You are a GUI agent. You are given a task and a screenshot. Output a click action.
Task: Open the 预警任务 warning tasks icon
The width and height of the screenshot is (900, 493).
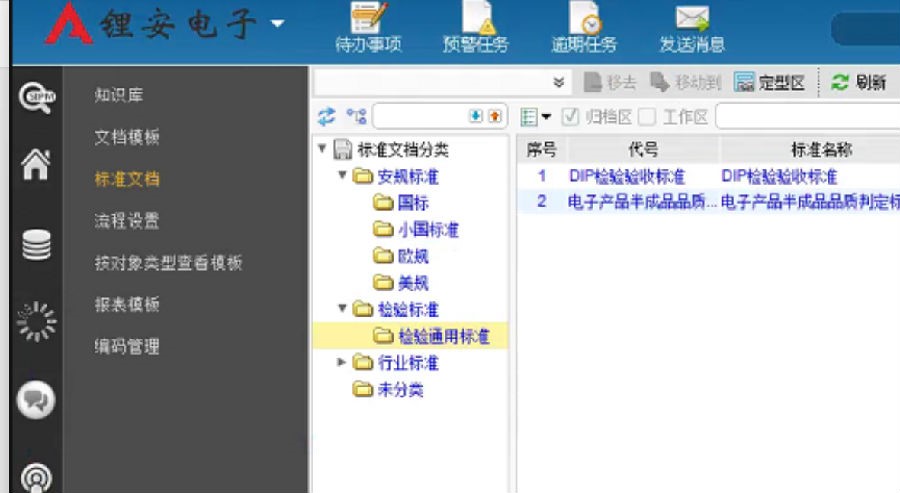coord(475,20)
